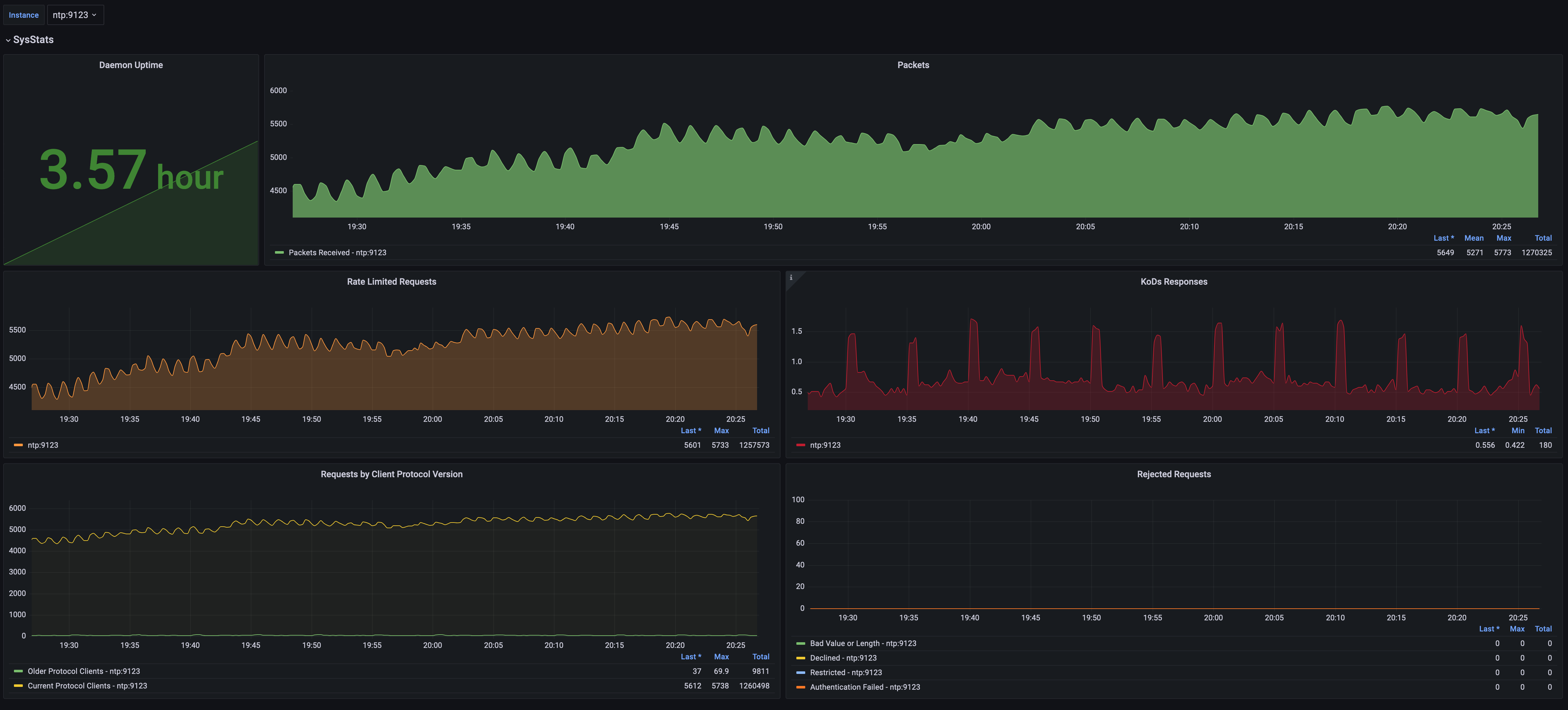Click the orange Rate Limited ntp:9123 legend swatch
Image resolution: width=1568 pixels, height=710 pixels.
(x=18, y=445)
